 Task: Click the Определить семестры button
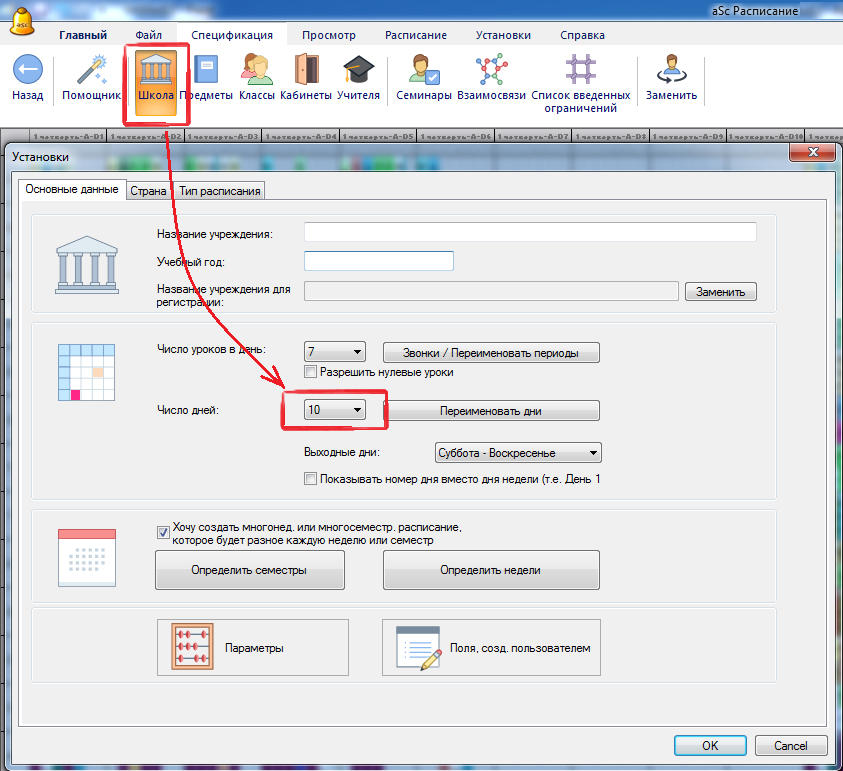[x=249, y=570]
